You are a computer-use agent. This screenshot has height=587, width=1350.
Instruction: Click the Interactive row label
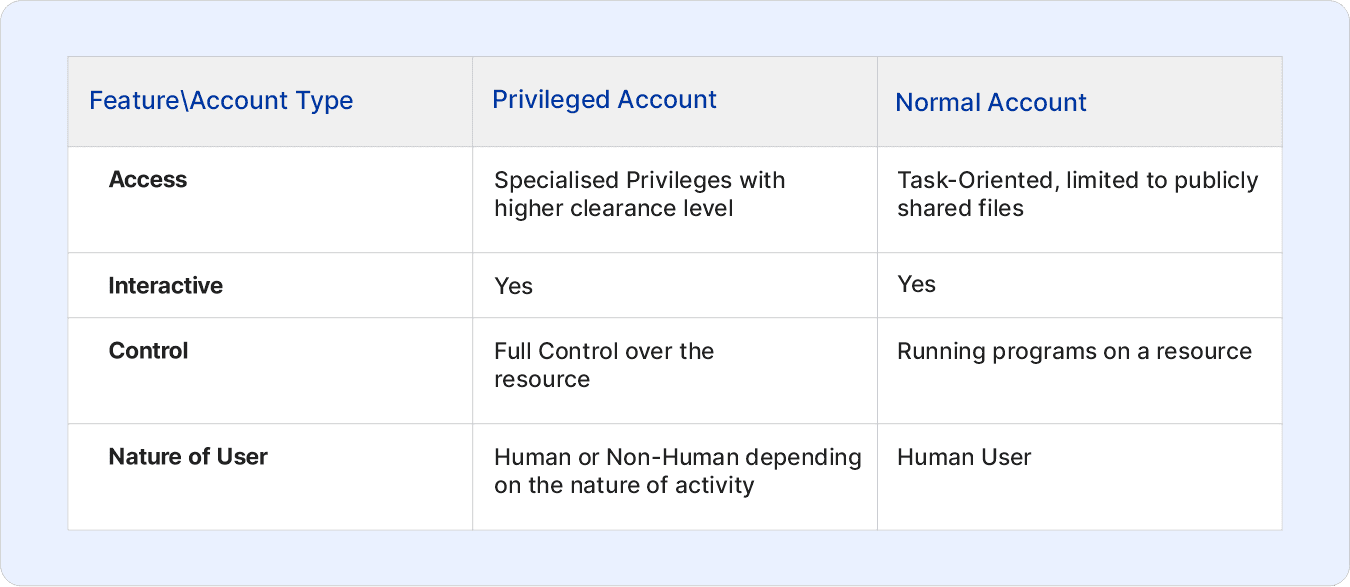(x=166, y=286)
